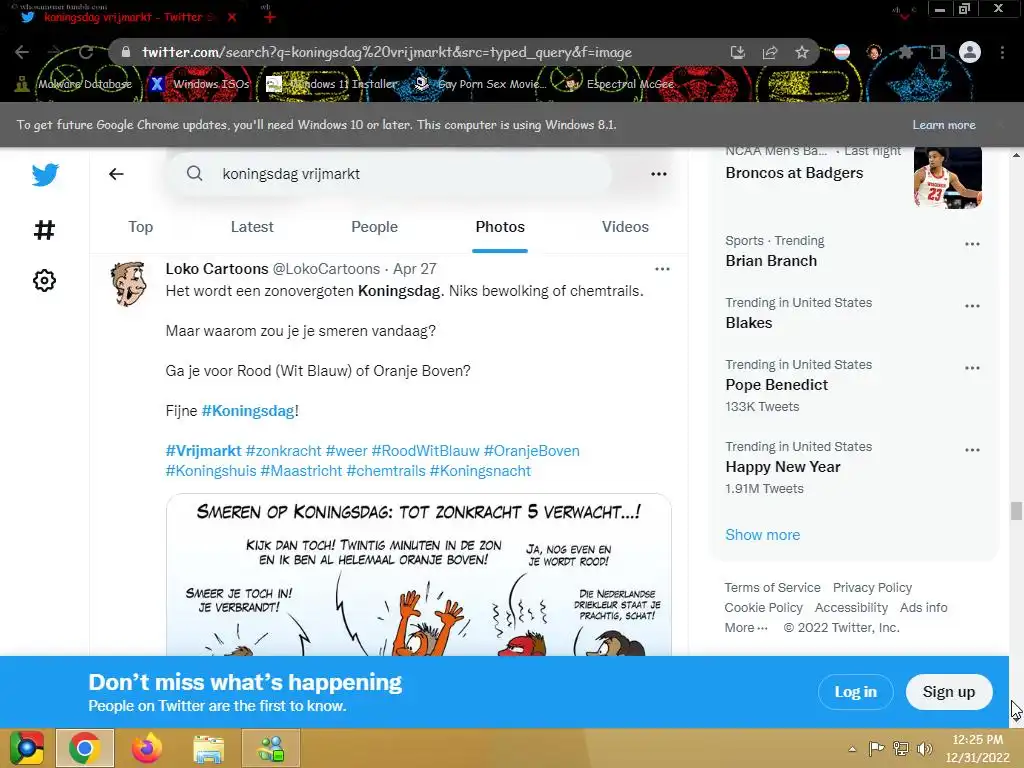Click the share page icon in address bar
The width and height of the screenshot is (1024, 768).
click(770, 52)
